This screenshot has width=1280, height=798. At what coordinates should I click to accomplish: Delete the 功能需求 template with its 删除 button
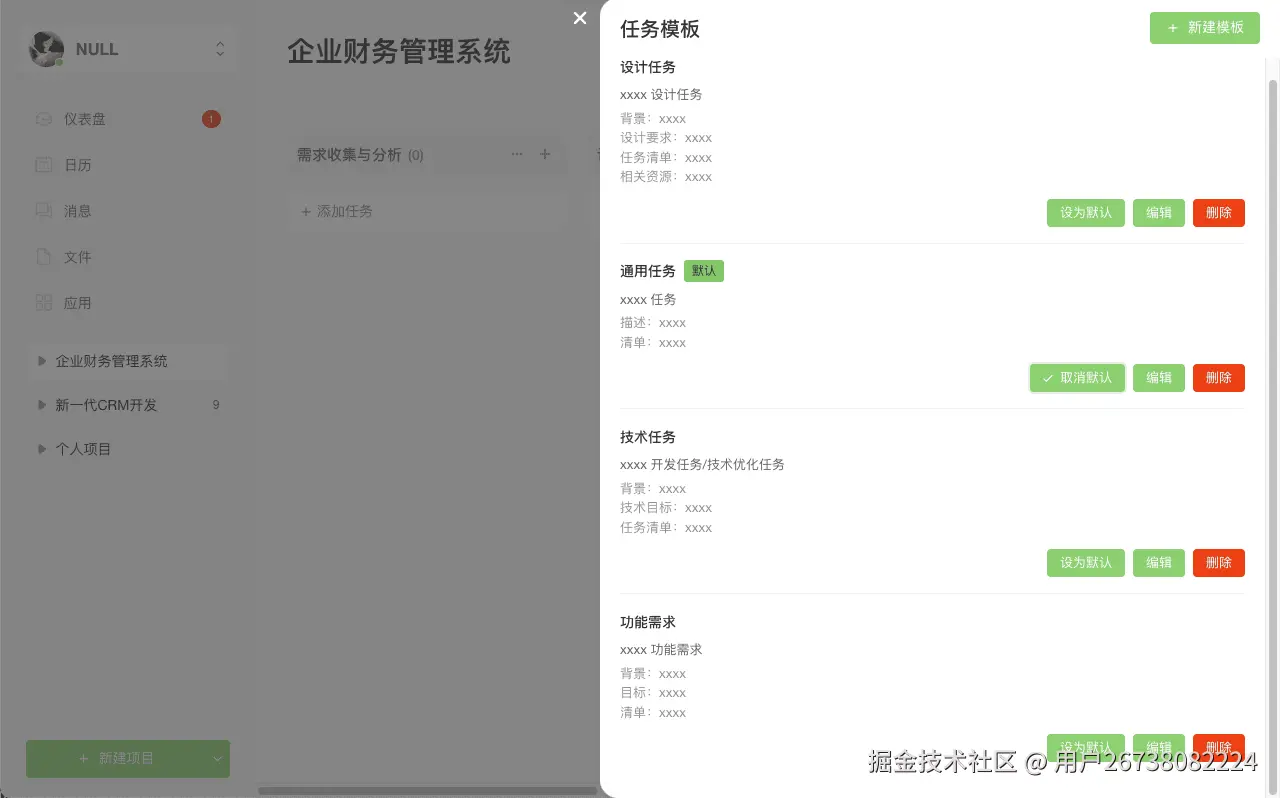pos(1218,747)
